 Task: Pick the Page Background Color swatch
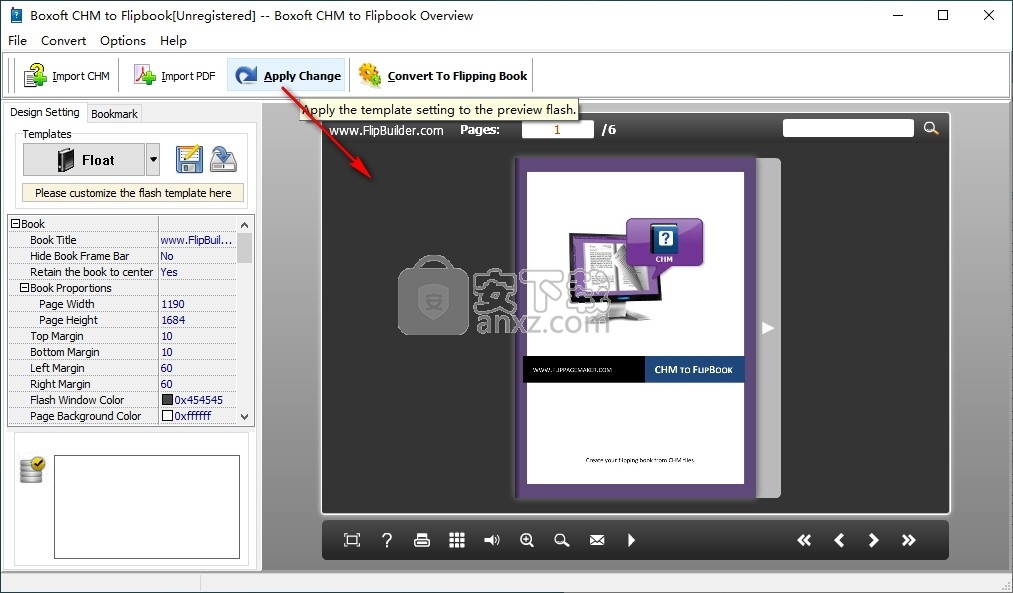pos(167,416)
